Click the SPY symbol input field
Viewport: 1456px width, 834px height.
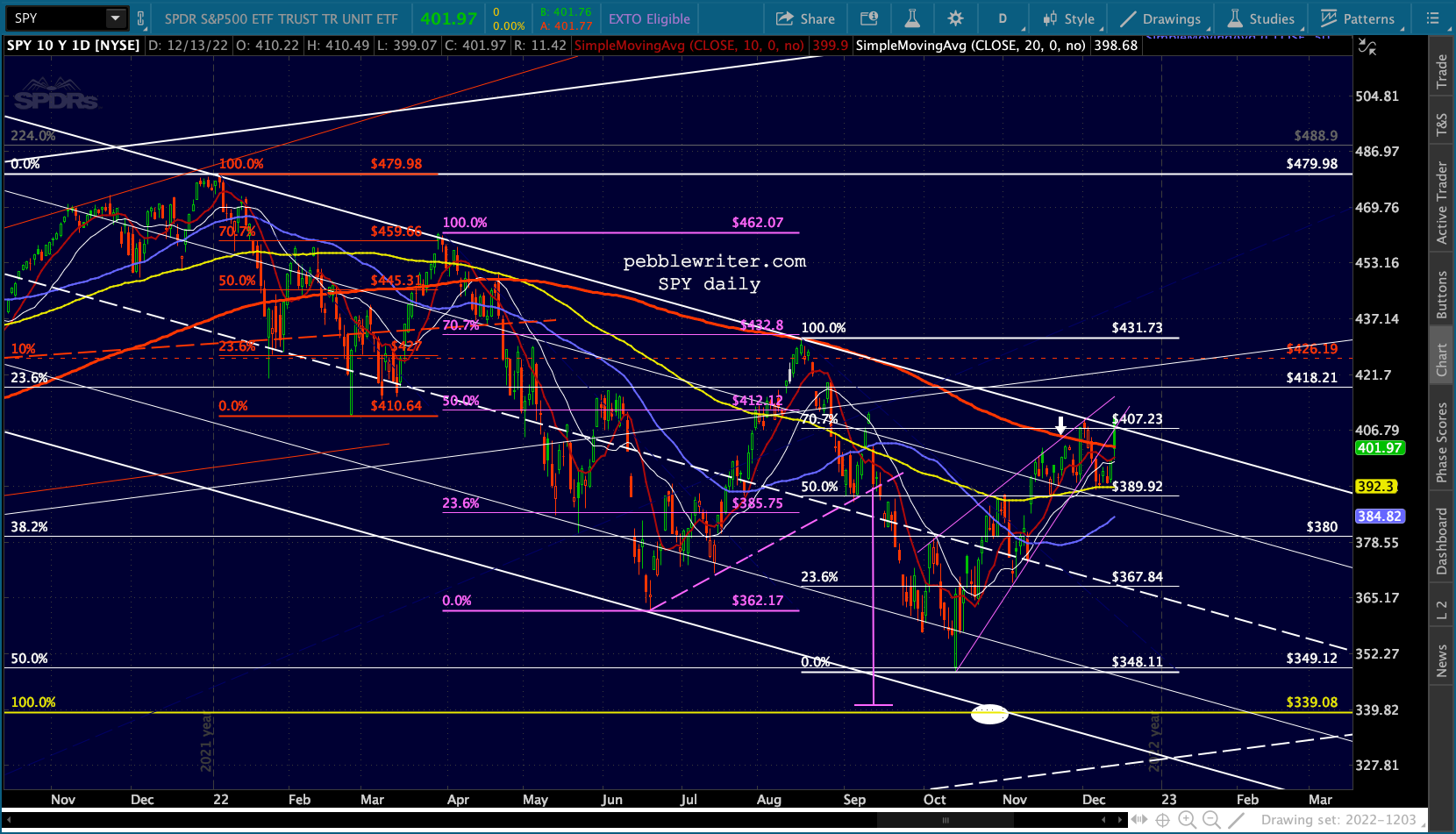[x=58, y=18]
